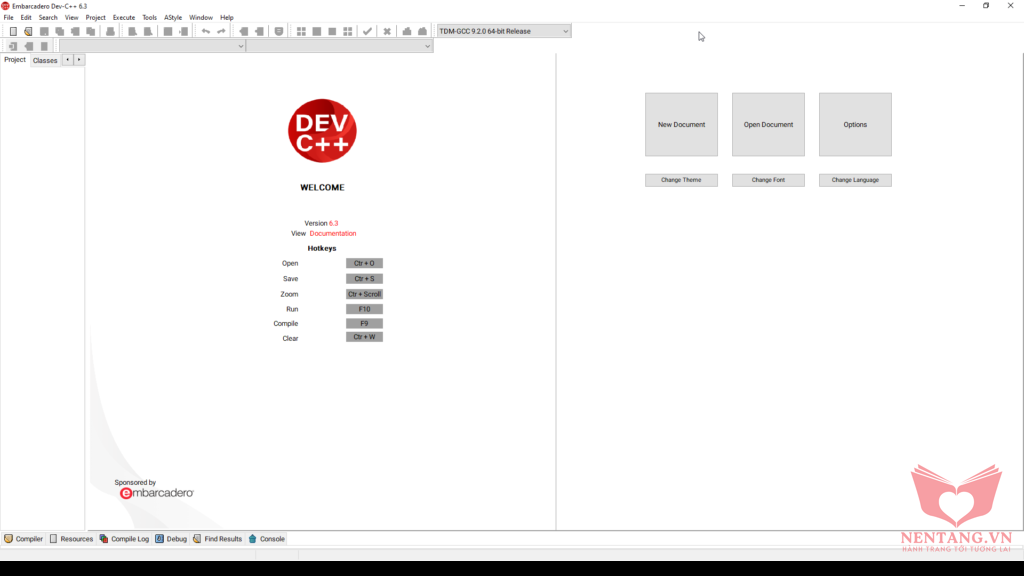Open the AStyle menu
1024x576 pixels.
pyautogui.click(x=173, y=17)
